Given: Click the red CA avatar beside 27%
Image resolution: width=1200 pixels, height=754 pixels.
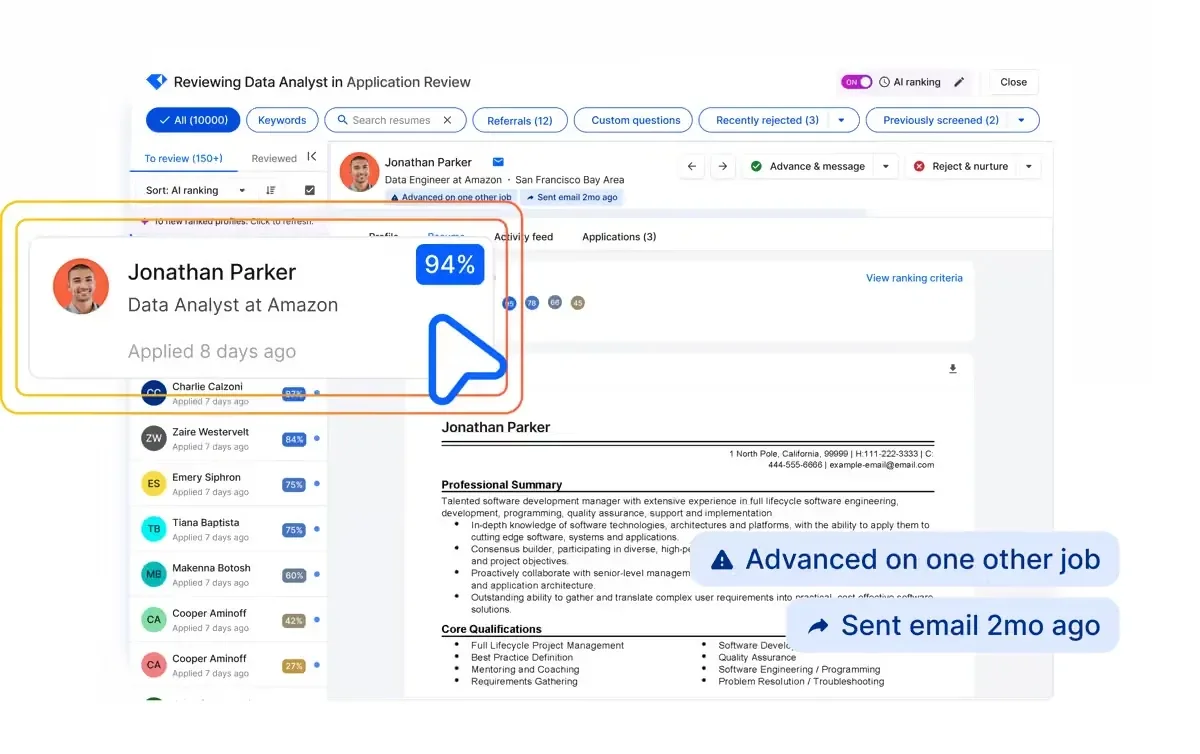Looking at the screenshot, I should 153,665.
